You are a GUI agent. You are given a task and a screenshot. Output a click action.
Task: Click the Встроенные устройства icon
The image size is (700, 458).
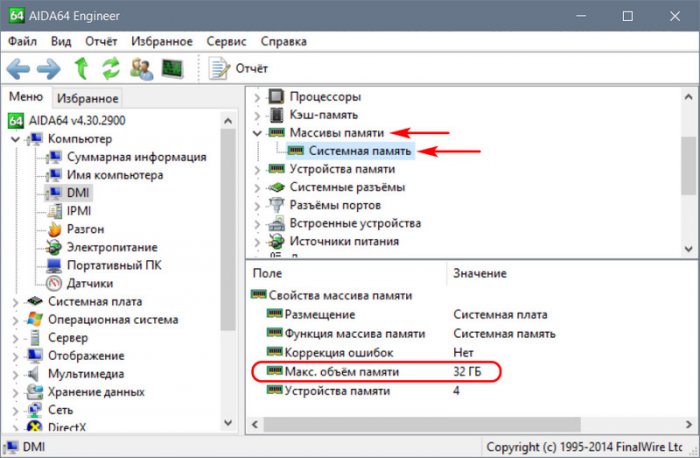point(276,223)
